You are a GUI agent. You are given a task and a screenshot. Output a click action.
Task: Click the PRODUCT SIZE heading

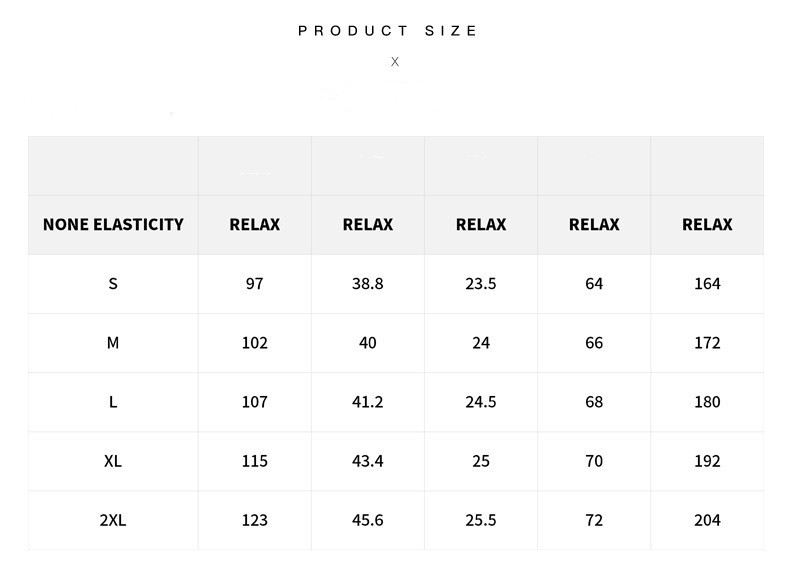[388, 31]
